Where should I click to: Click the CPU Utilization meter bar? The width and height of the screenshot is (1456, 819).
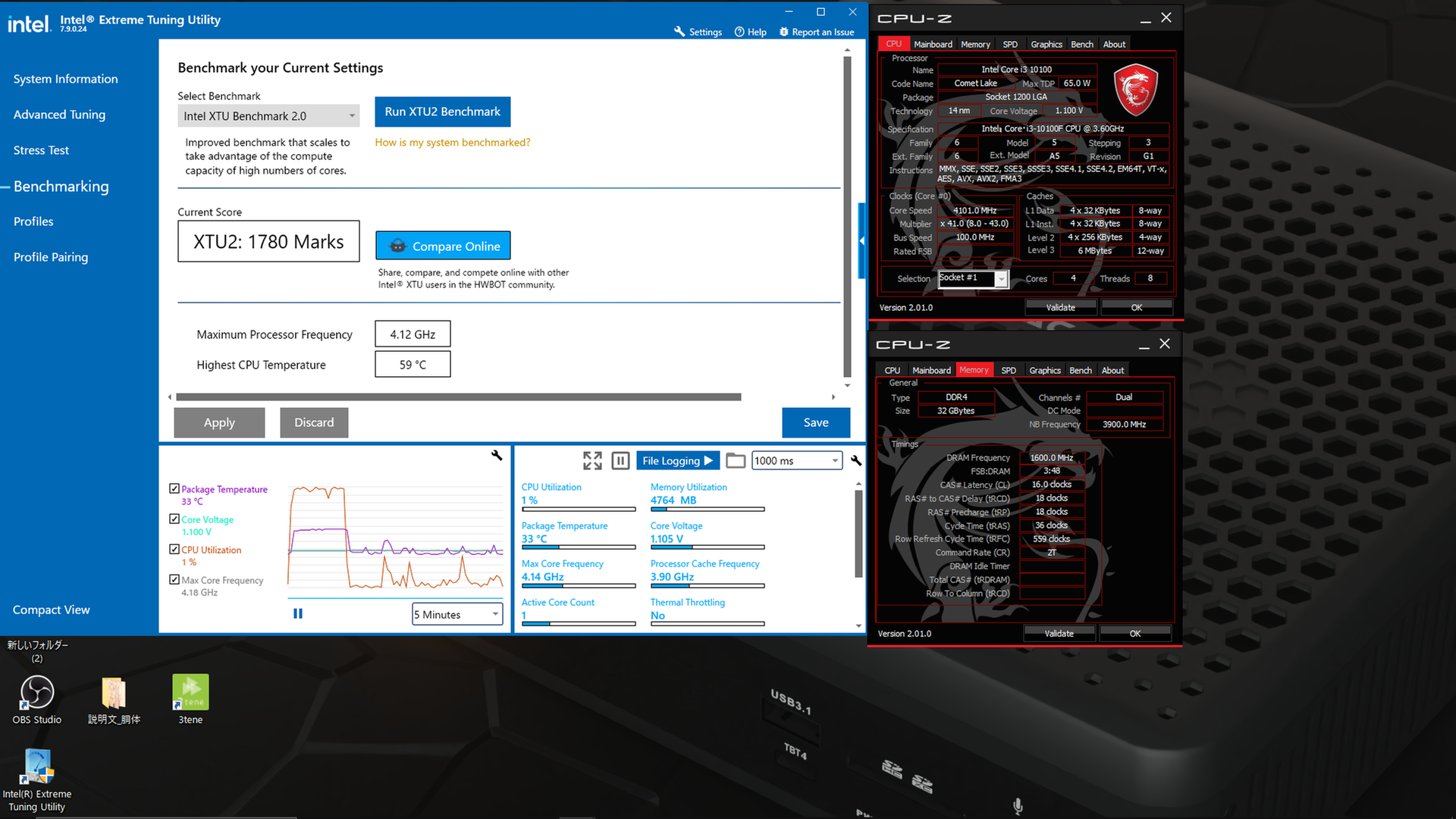(578, 509)
